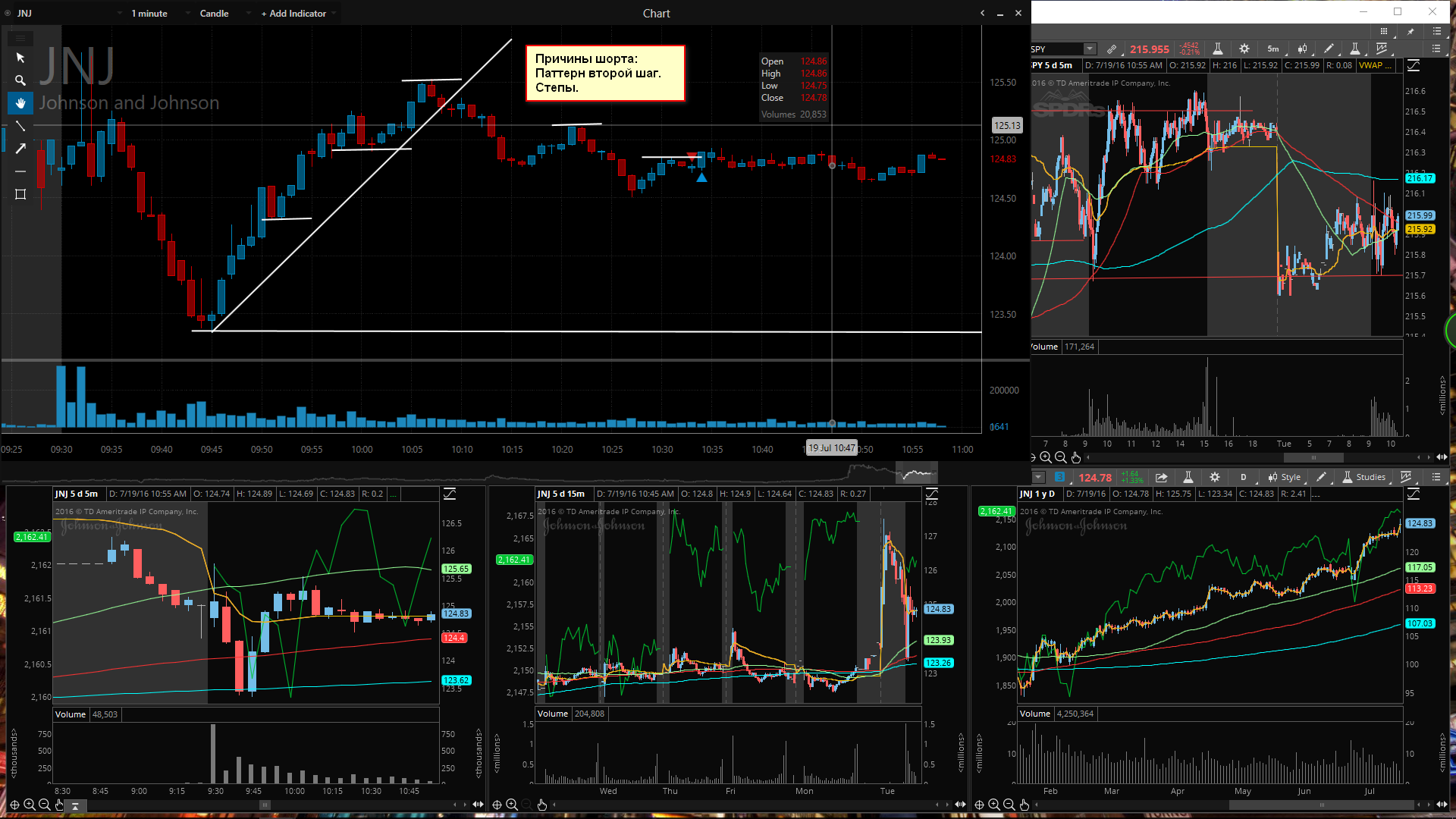Click the horizontal scrollbar thumb under SPY chart
This screenshot has height=819, width=1456.
(x=1313, y=457)
